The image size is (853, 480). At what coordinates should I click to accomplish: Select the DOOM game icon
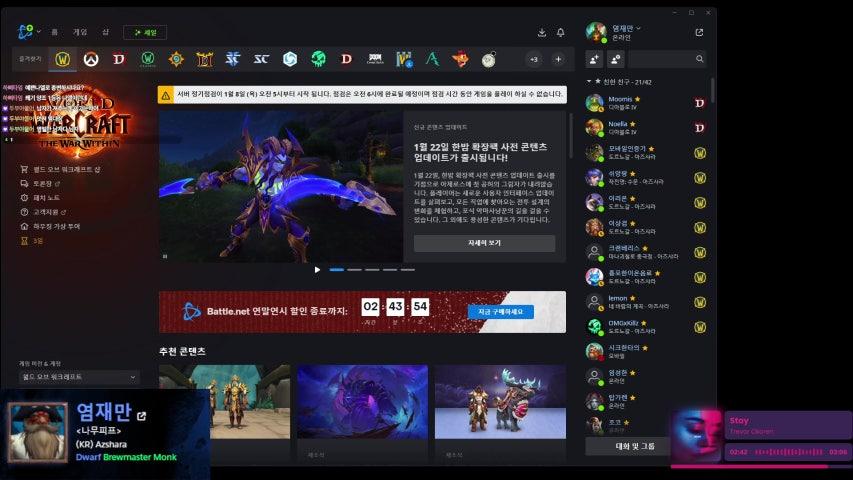pyautogui.click(x=375, y=59)
